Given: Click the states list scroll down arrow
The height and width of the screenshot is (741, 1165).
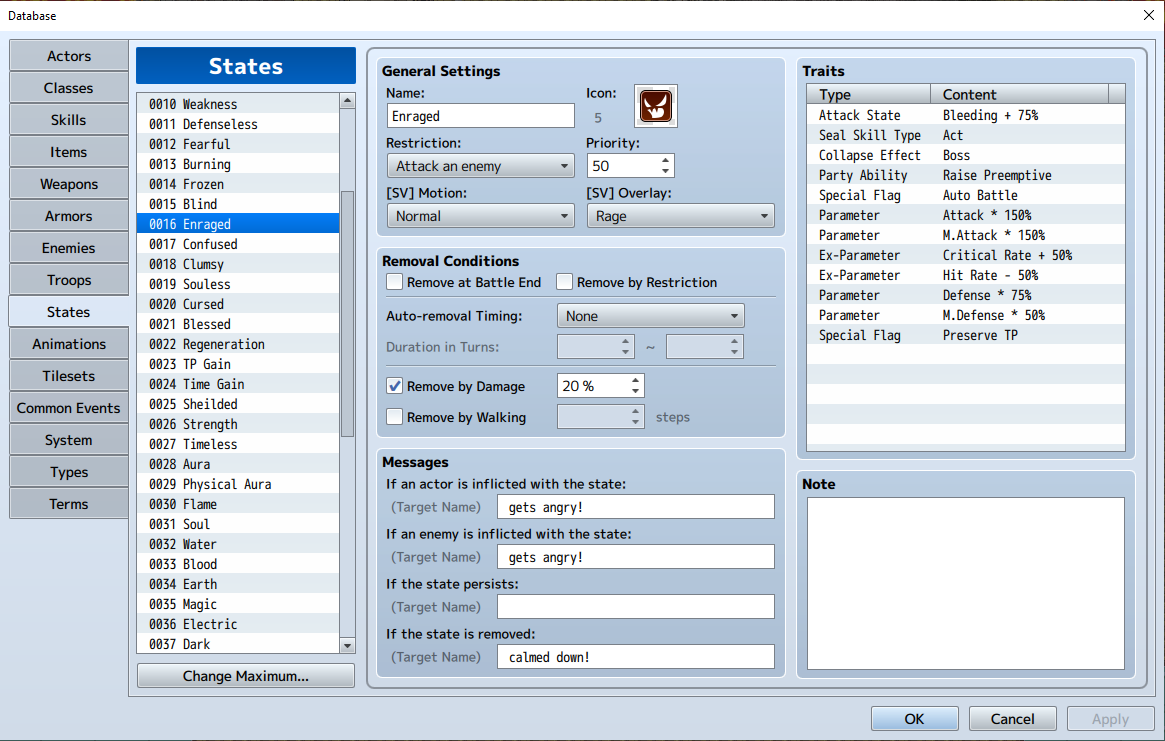Looking at the screenshot, I should (347, 645).
